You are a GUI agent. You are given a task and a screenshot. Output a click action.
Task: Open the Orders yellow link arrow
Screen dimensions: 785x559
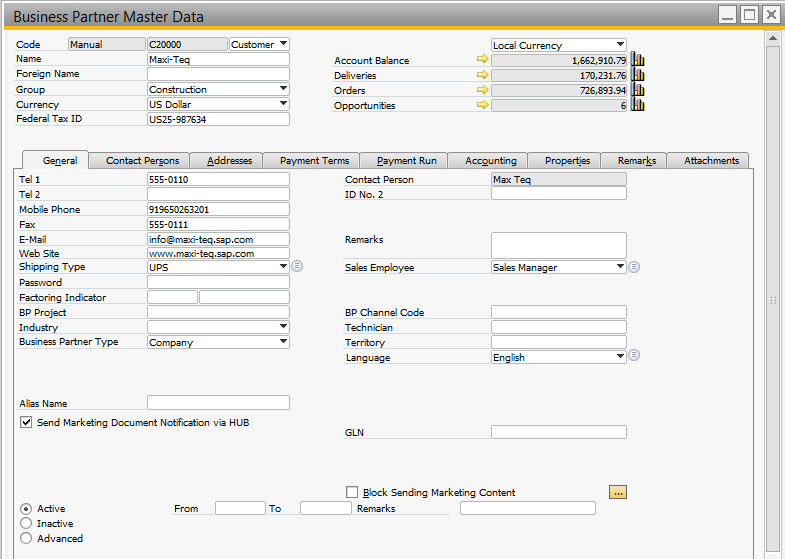point(483,90)
